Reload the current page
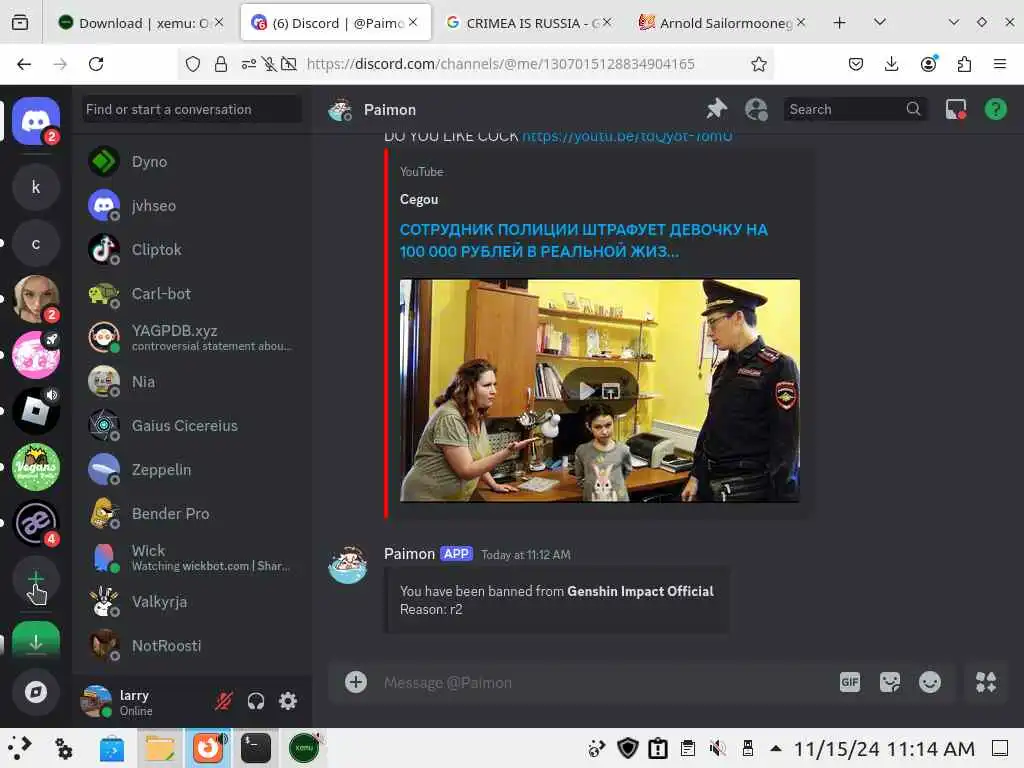 click(96, 64)
